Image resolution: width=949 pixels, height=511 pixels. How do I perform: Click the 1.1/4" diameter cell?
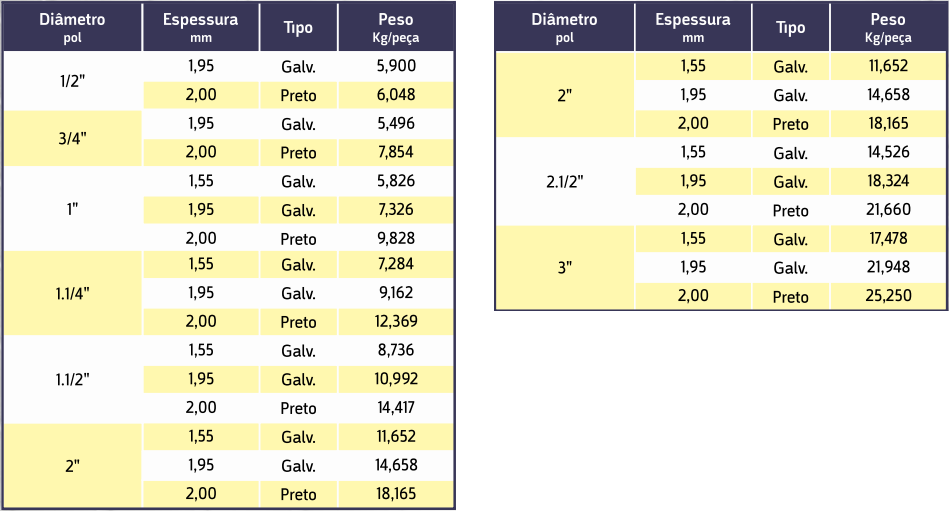[x=72, y=294]
